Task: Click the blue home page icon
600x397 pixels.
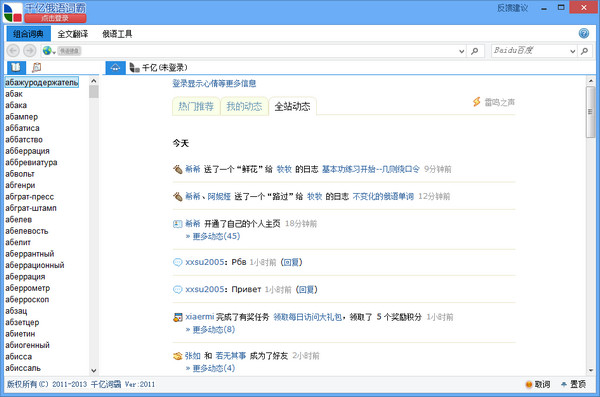Action: pyautogui.click(x=115, y=67)
